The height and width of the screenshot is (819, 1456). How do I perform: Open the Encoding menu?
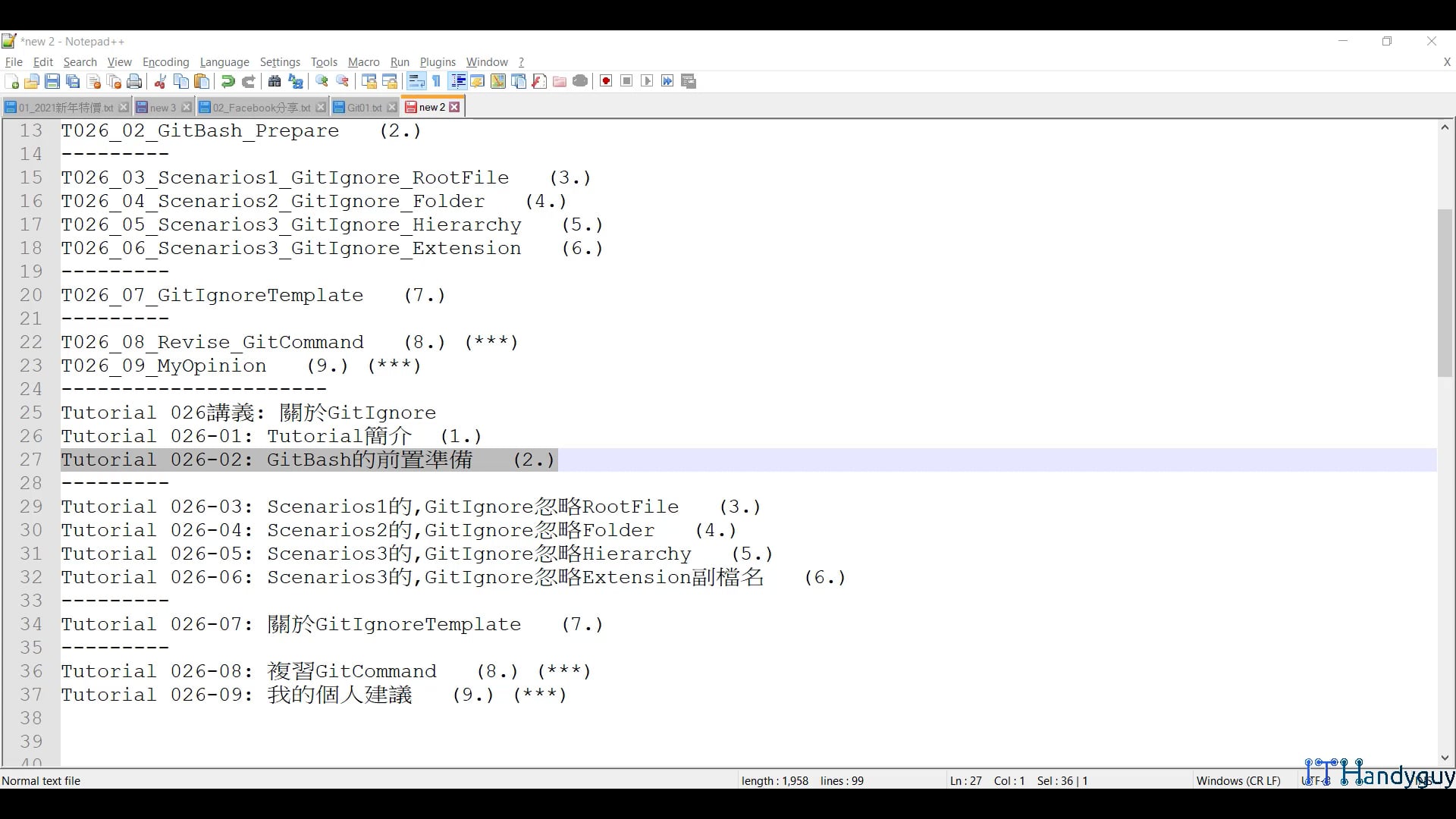click(x=165, y=62)
